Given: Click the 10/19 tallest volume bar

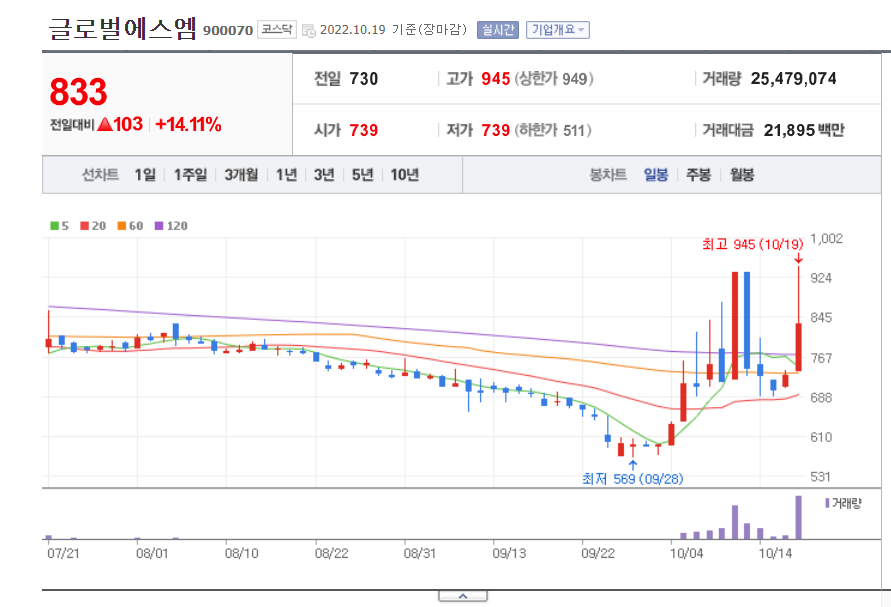Looking at the screenshot, I should (x=798, y=517).
